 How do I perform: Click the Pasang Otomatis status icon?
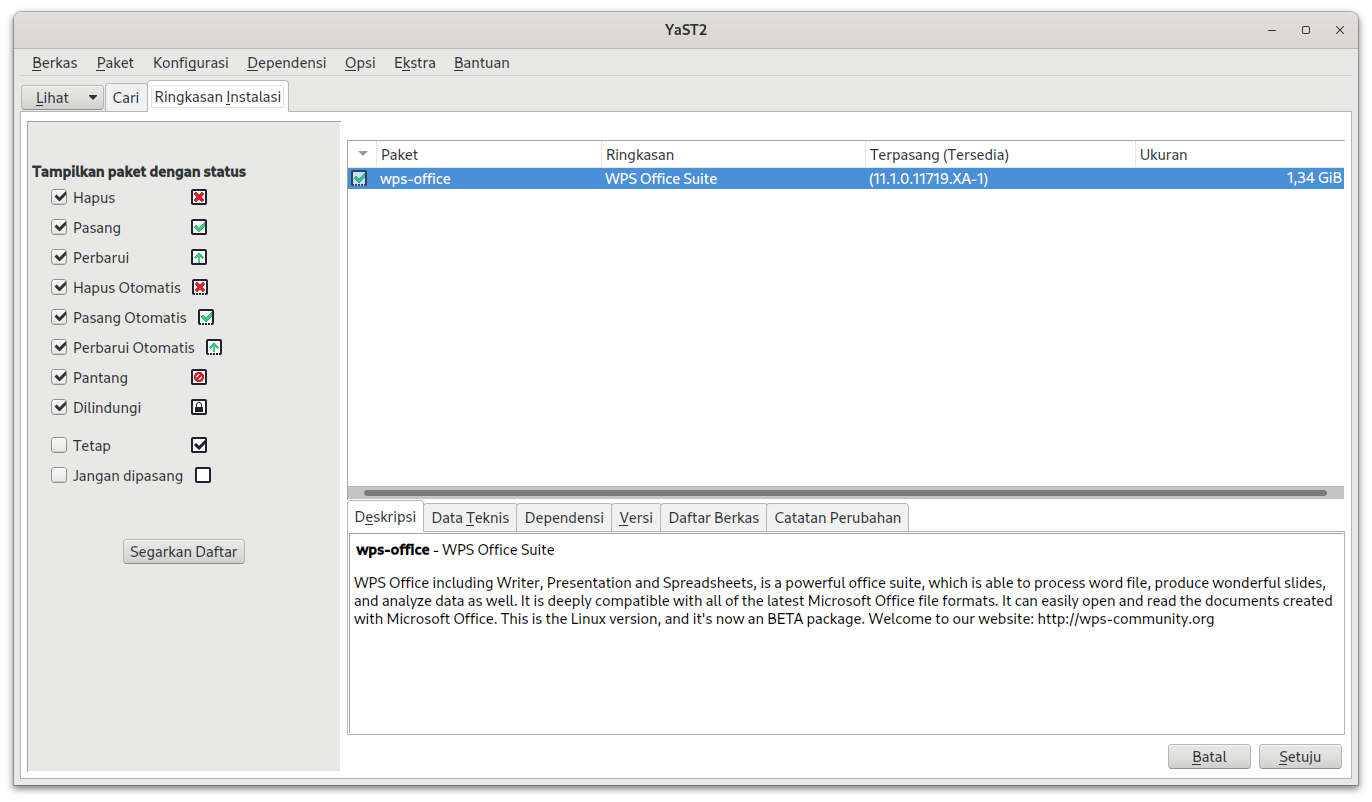(x=206, y=318)
